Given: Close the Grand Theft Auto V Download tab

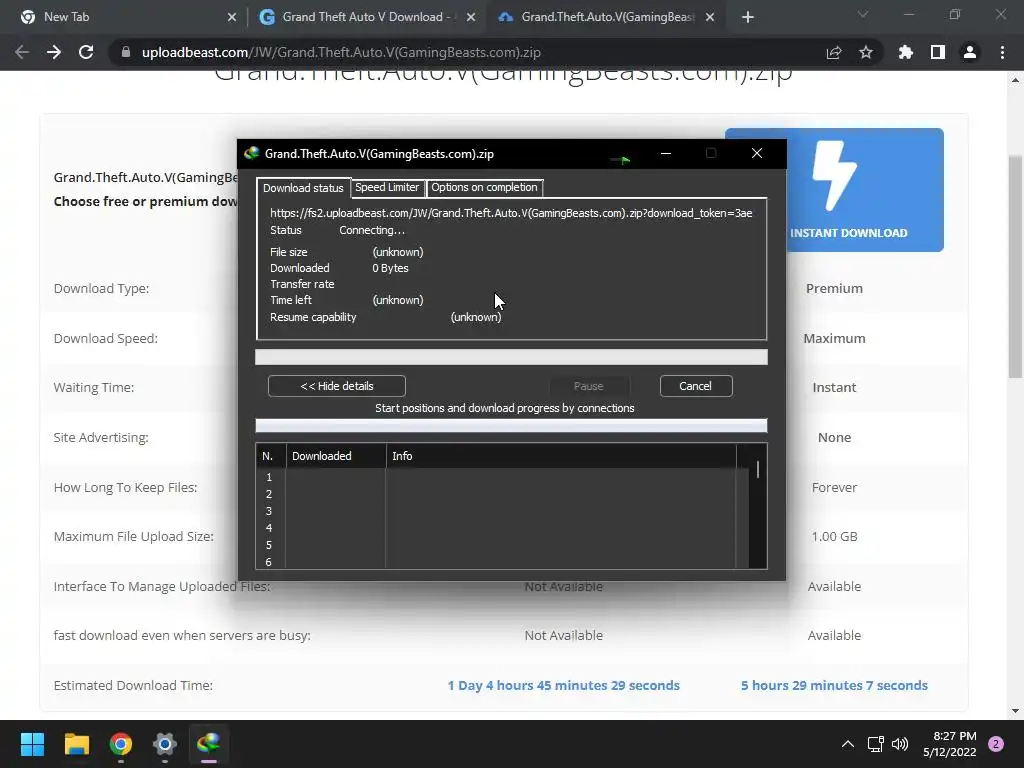Looking at the screenshot, I should click(471, 18).
